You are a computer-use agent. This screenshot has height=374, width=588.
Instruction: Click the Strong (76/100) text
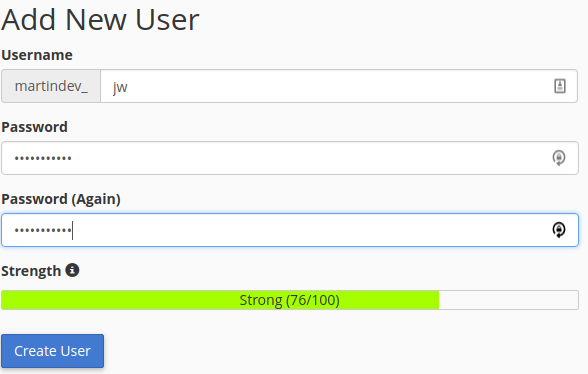click(x=290, y=300)
